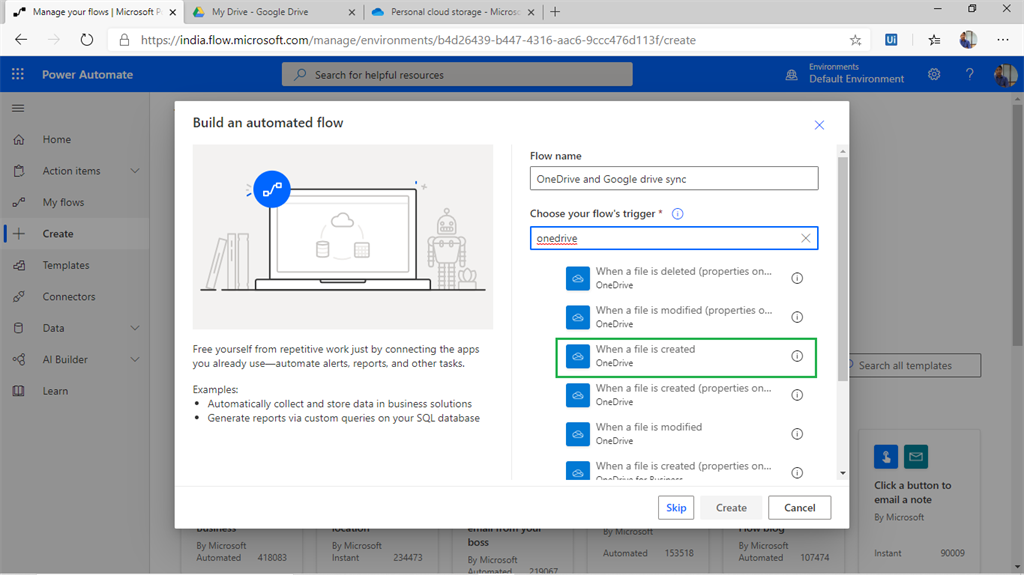This screenshot has height=575, width=1024.
Task: Open the browser profile avatar
Action: tap(968, 40)
